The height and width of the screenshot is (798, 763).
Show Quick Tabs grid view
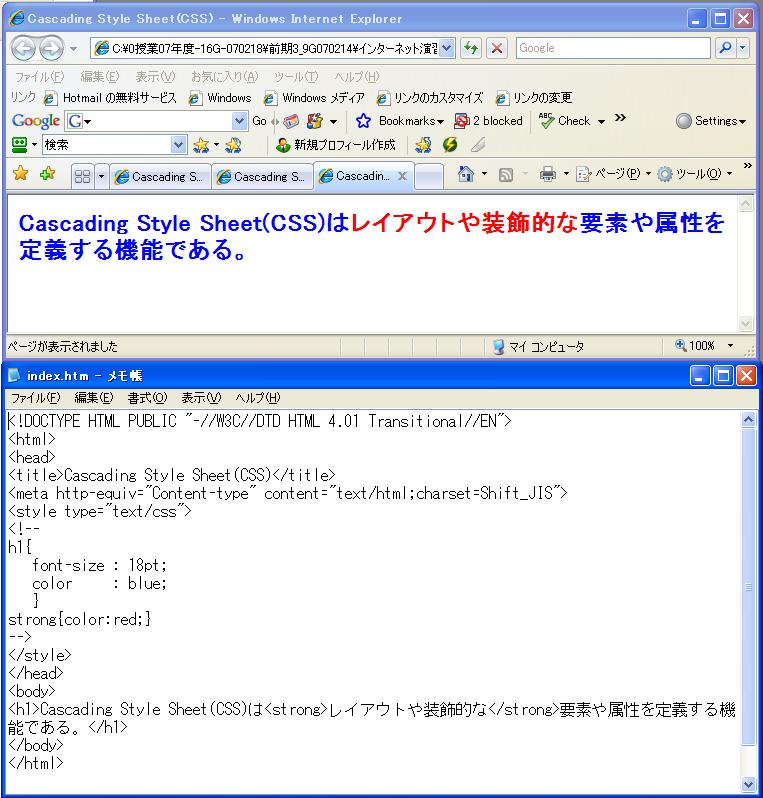click(x=82, y=177)
